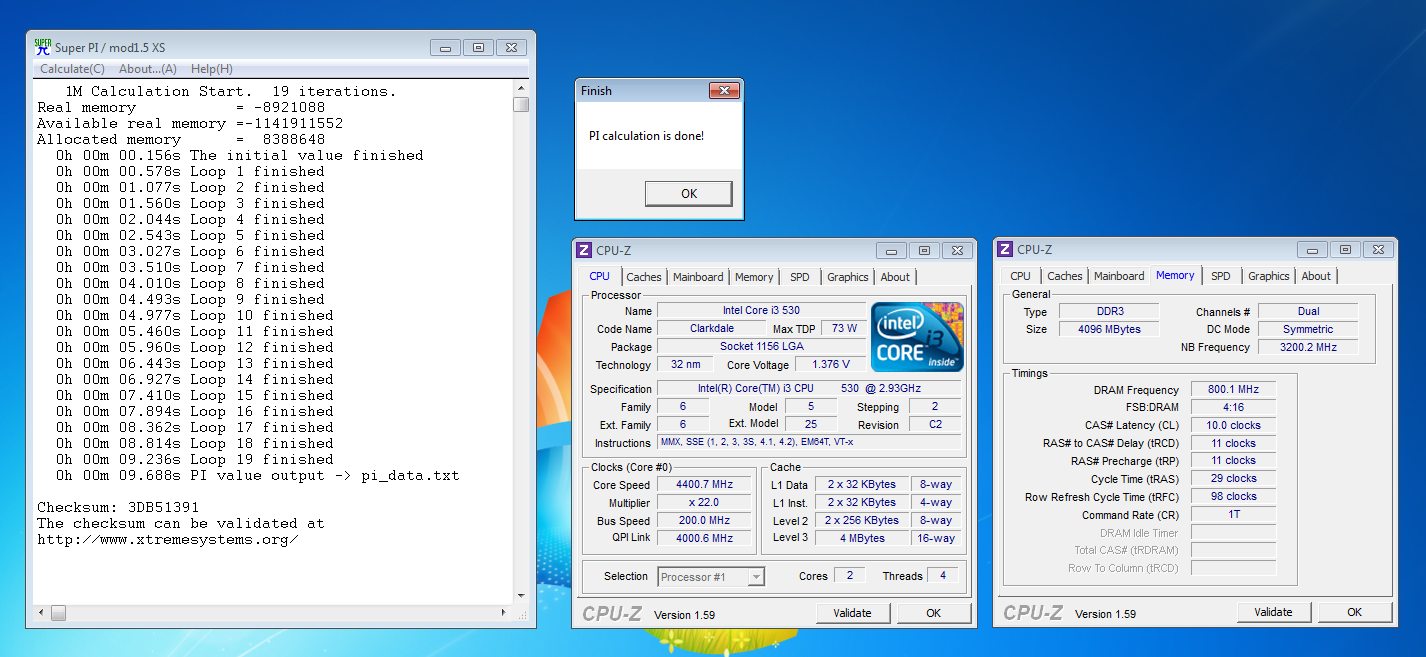Click the memory Type DDR3 field

click(x=1108, y=312)
